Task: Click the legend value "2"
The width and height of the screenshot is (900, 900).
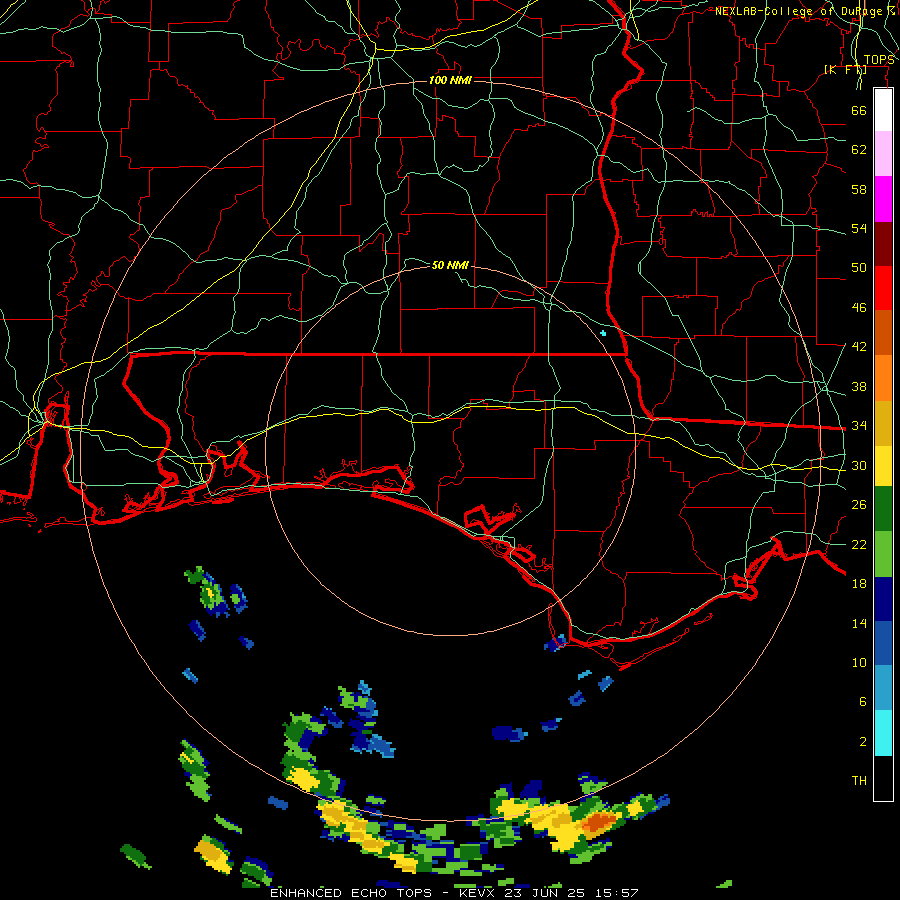Action: coord(862,742)
